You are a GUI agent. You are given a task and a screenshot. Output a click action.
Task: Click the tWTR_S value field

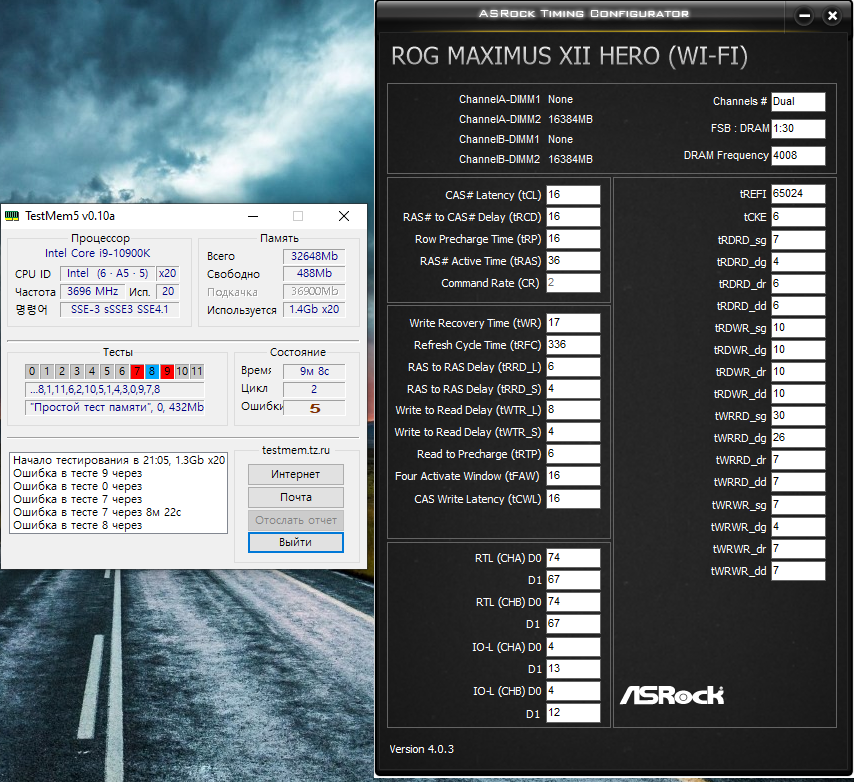(573, 432)
